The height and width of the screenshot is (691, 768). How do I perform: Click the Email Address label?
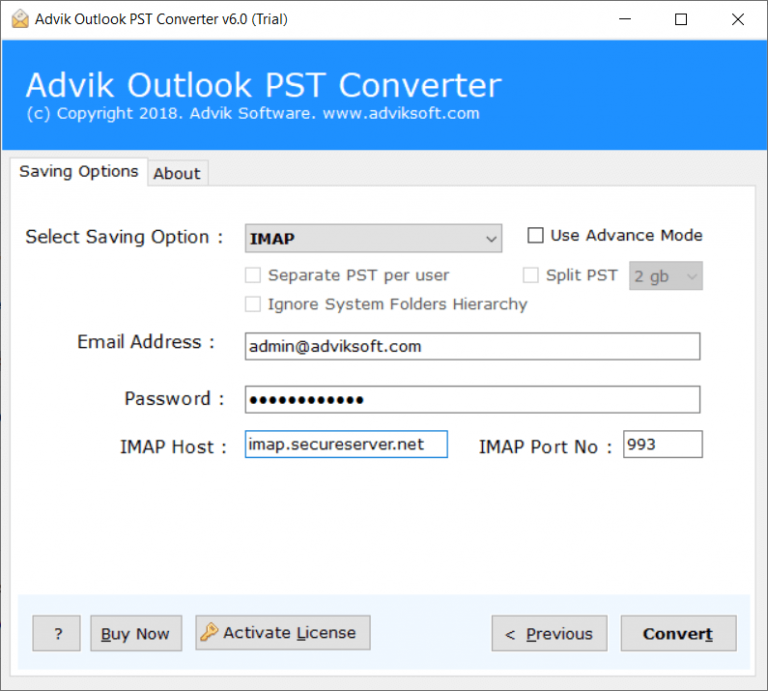[x=146, y=342]
